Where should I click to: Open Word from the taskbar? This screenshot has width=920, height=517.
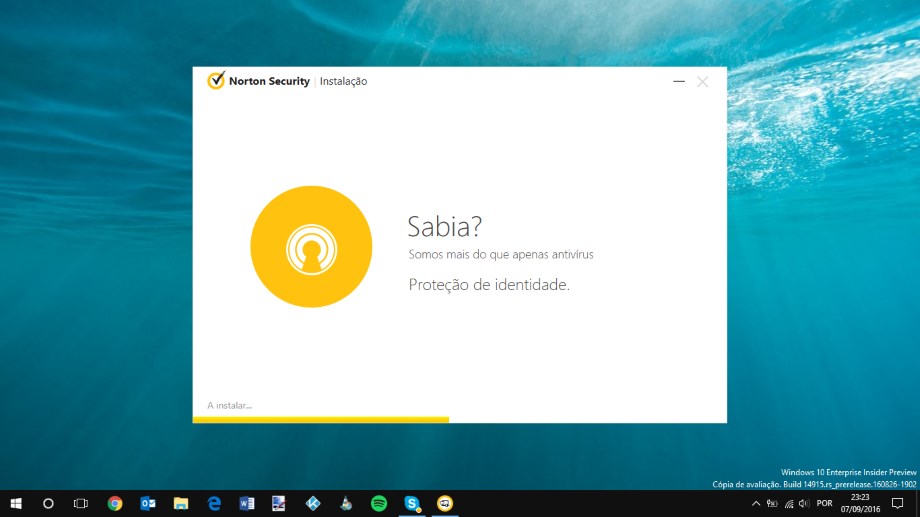click(247, 503)
